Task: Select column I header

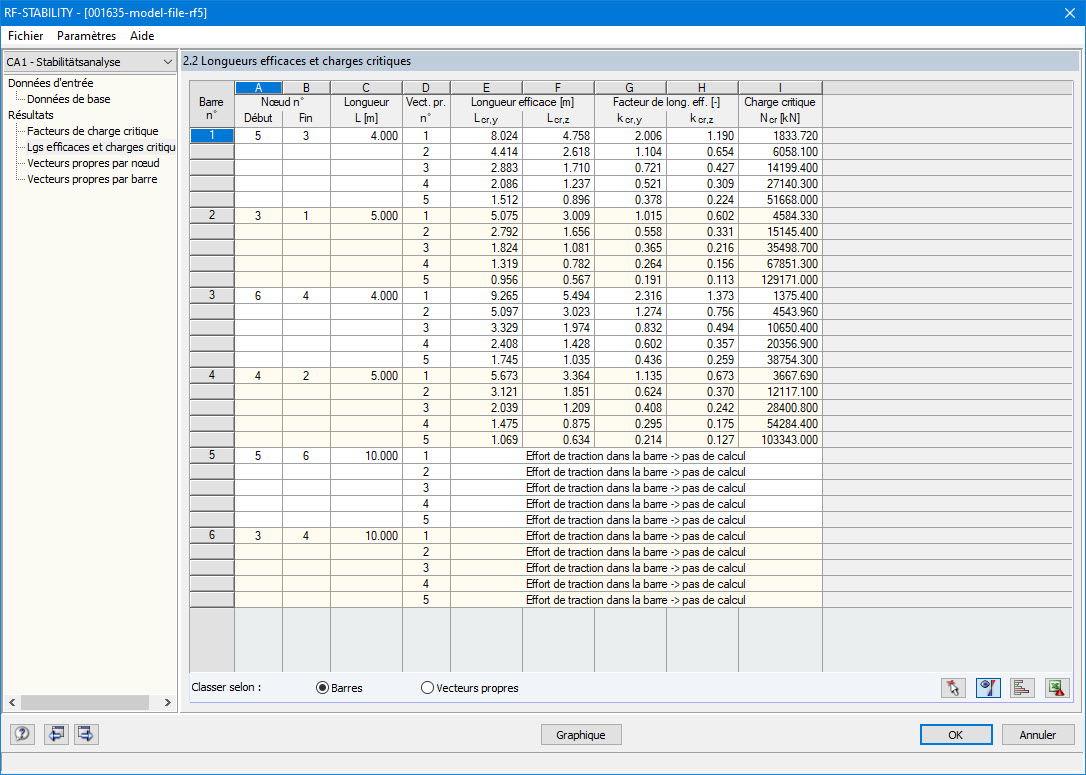Action: point(780,87)
